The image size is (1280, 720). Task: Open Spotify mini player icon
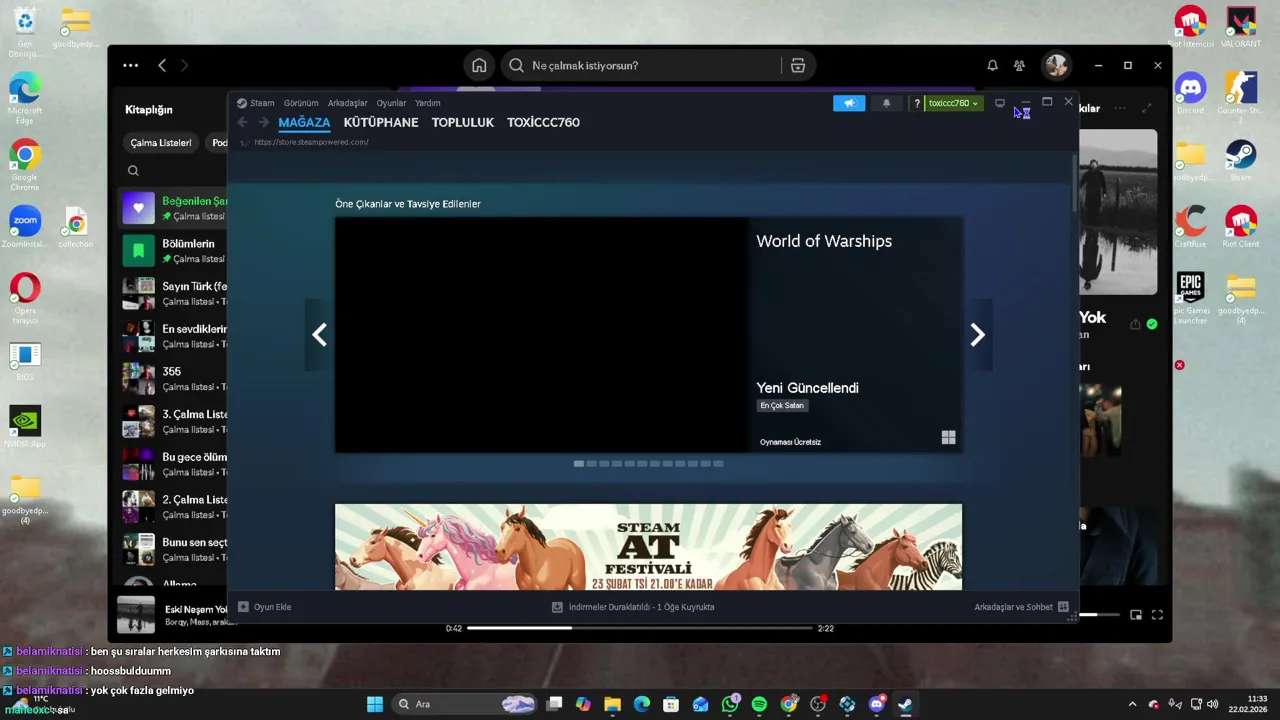tap(1135, 615)
